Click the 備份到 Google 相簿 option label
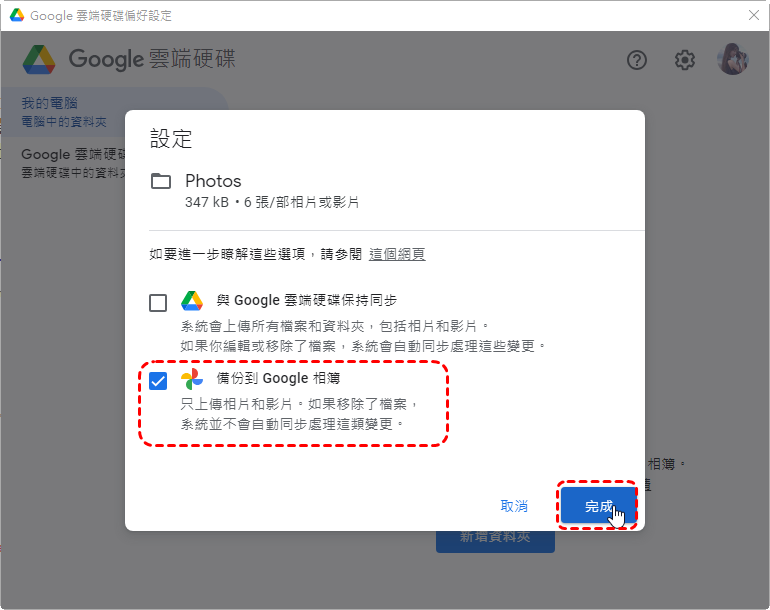Viewport: 770px width, 610px height. (x=278, y=378)
